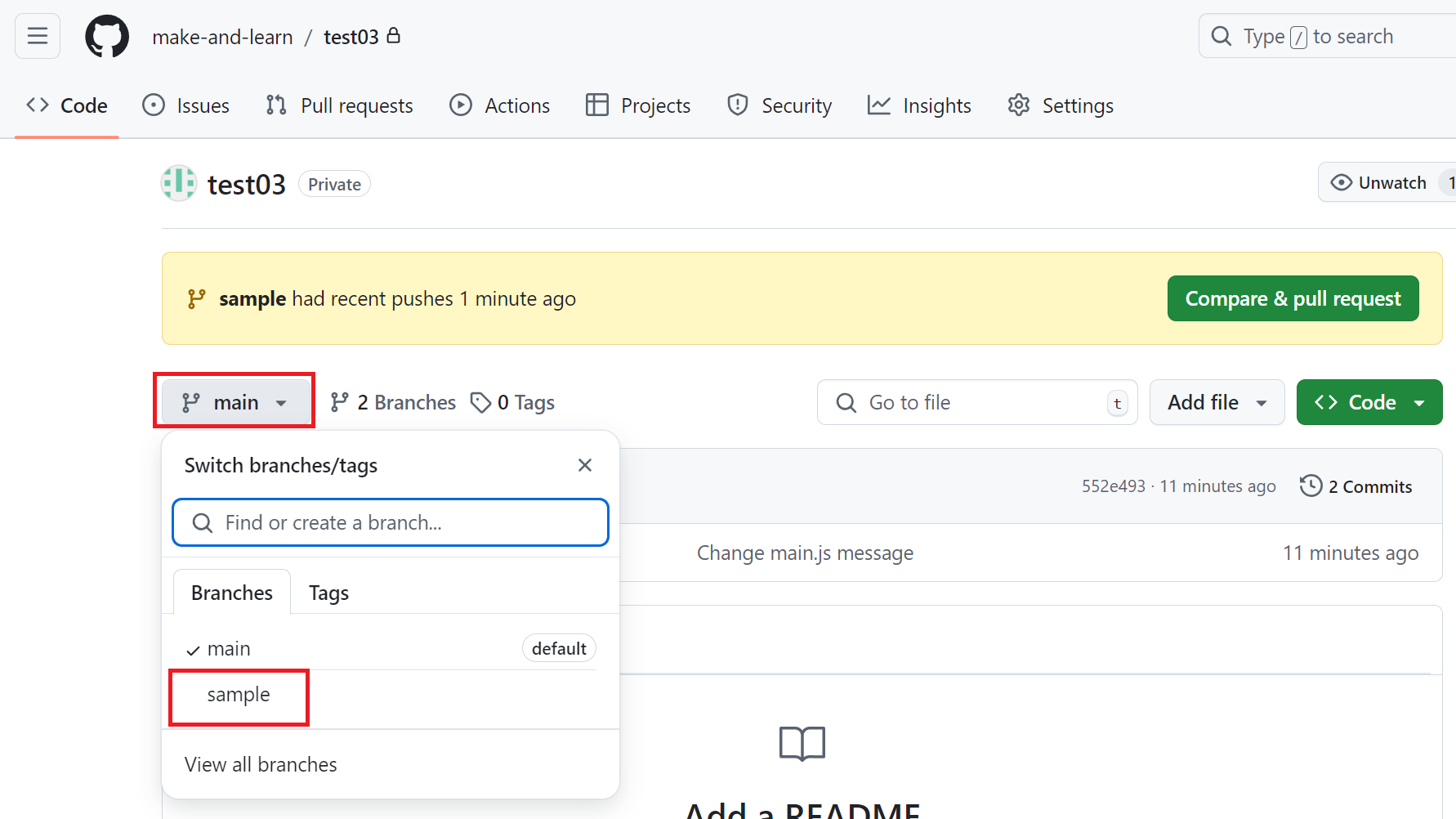Click the magnifier icon in branch search

(203, 523)
